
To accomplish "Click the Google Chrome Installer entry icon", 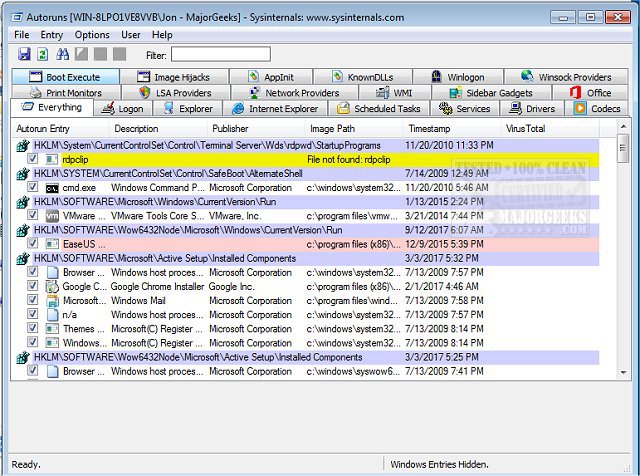I will (x=52, y=286).
